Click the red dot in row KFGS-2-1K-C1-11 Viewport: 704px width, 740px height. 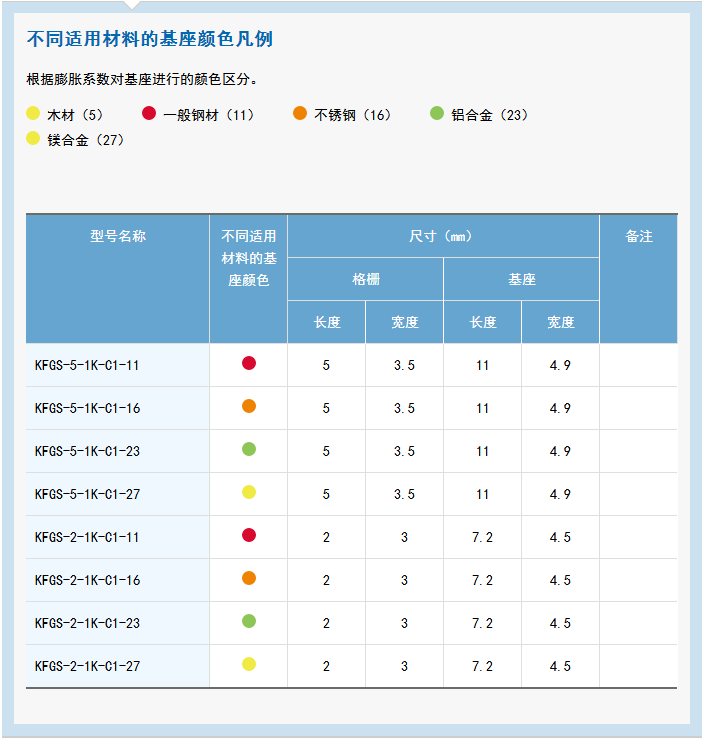click(x=249, y=535)
